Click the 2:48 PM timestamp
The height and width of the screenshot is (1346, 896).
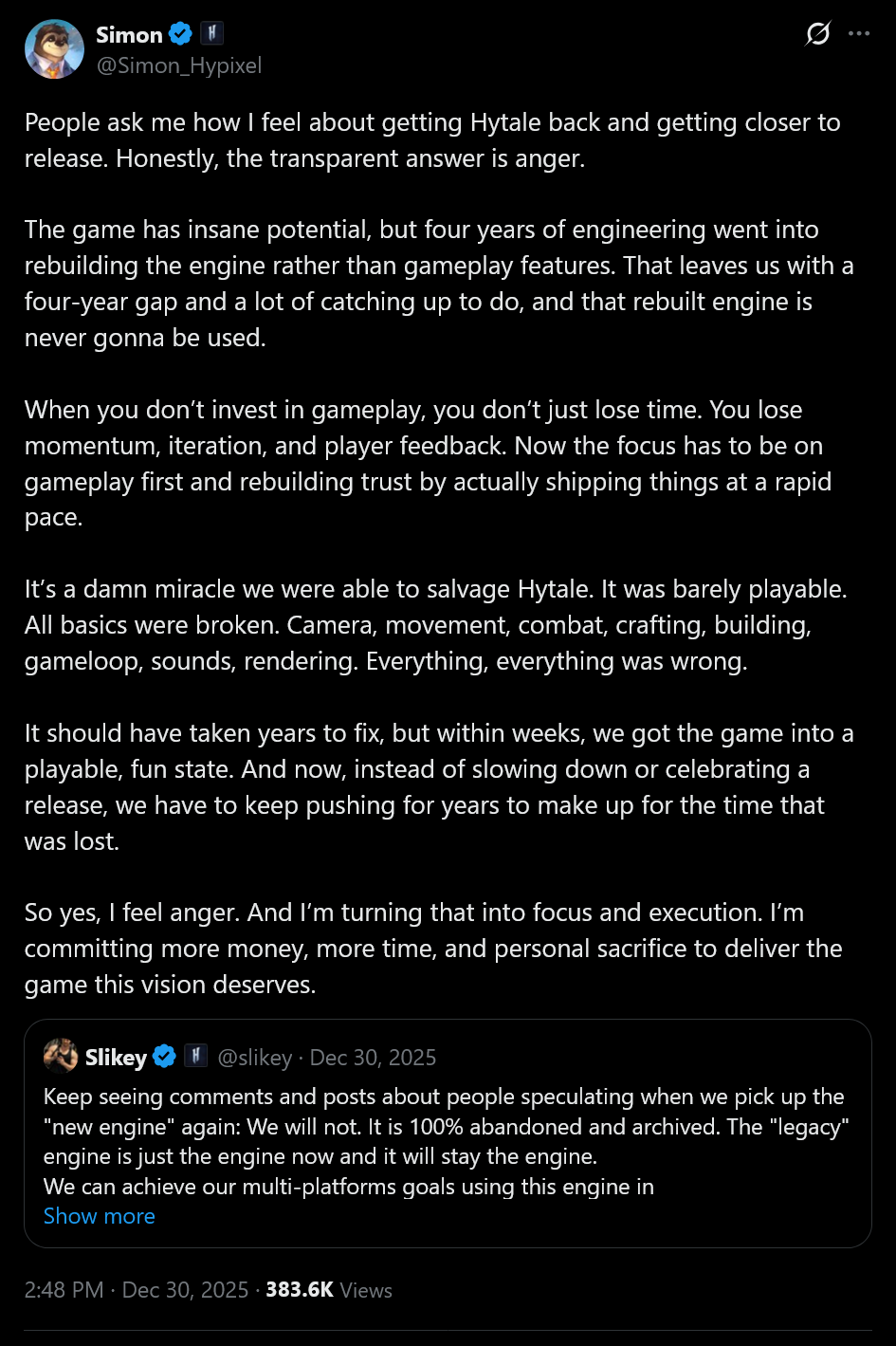click(x=63, y=1290)
